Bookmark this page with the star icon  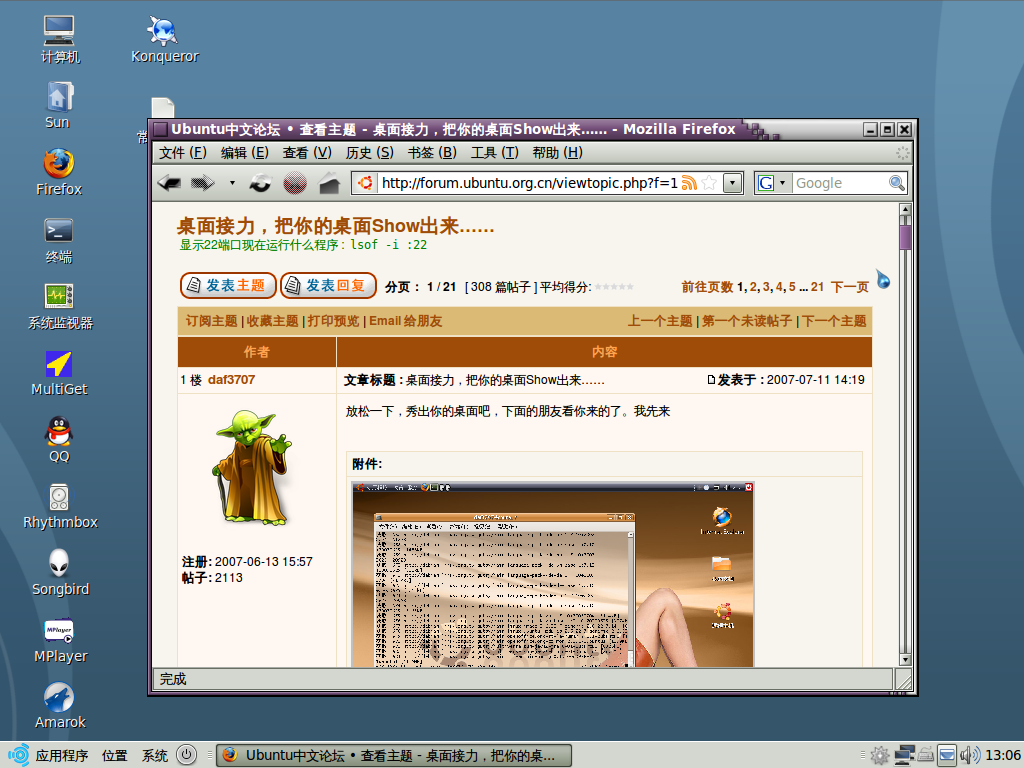tap(709, 183)
